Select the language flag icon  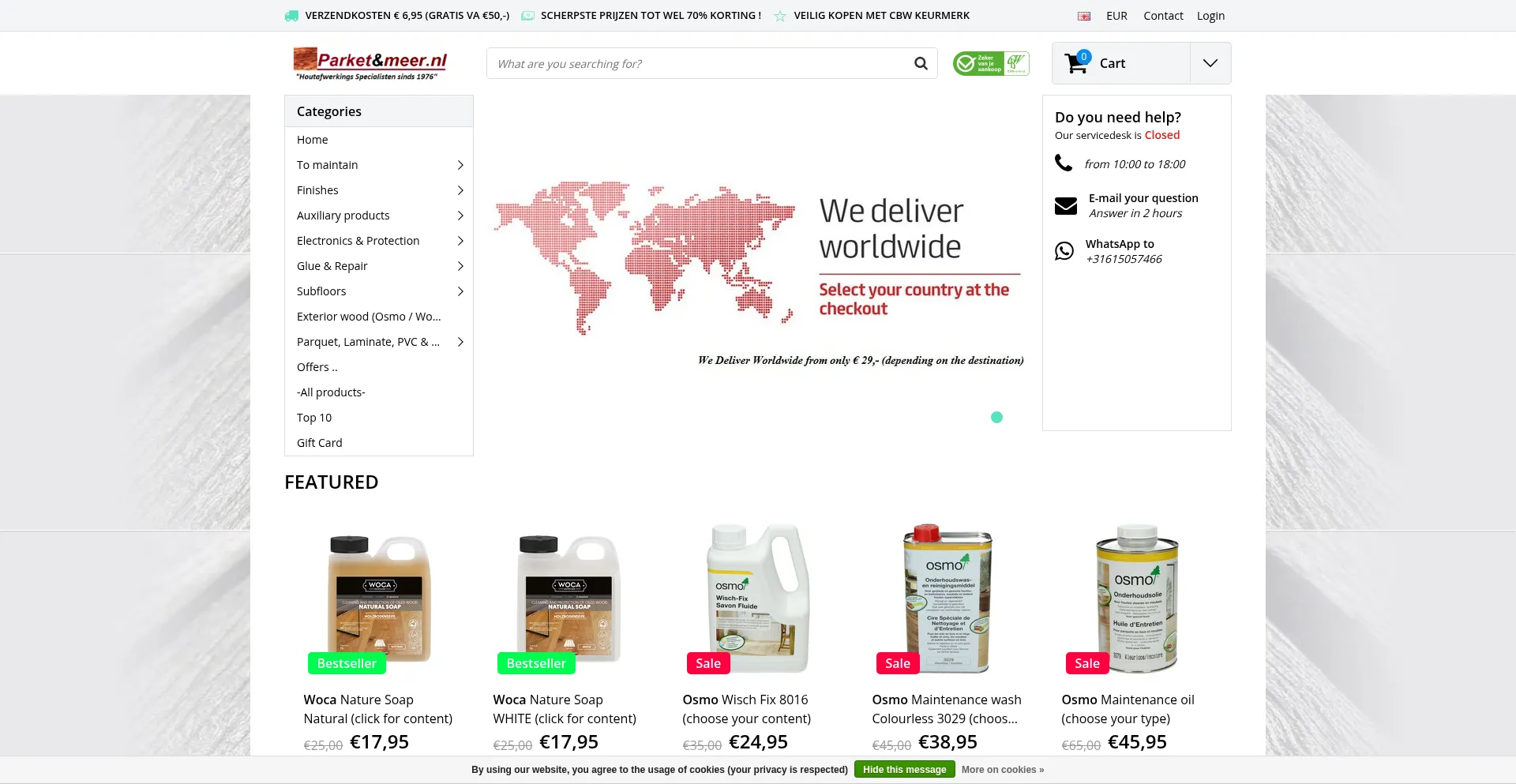[1084, 16]
